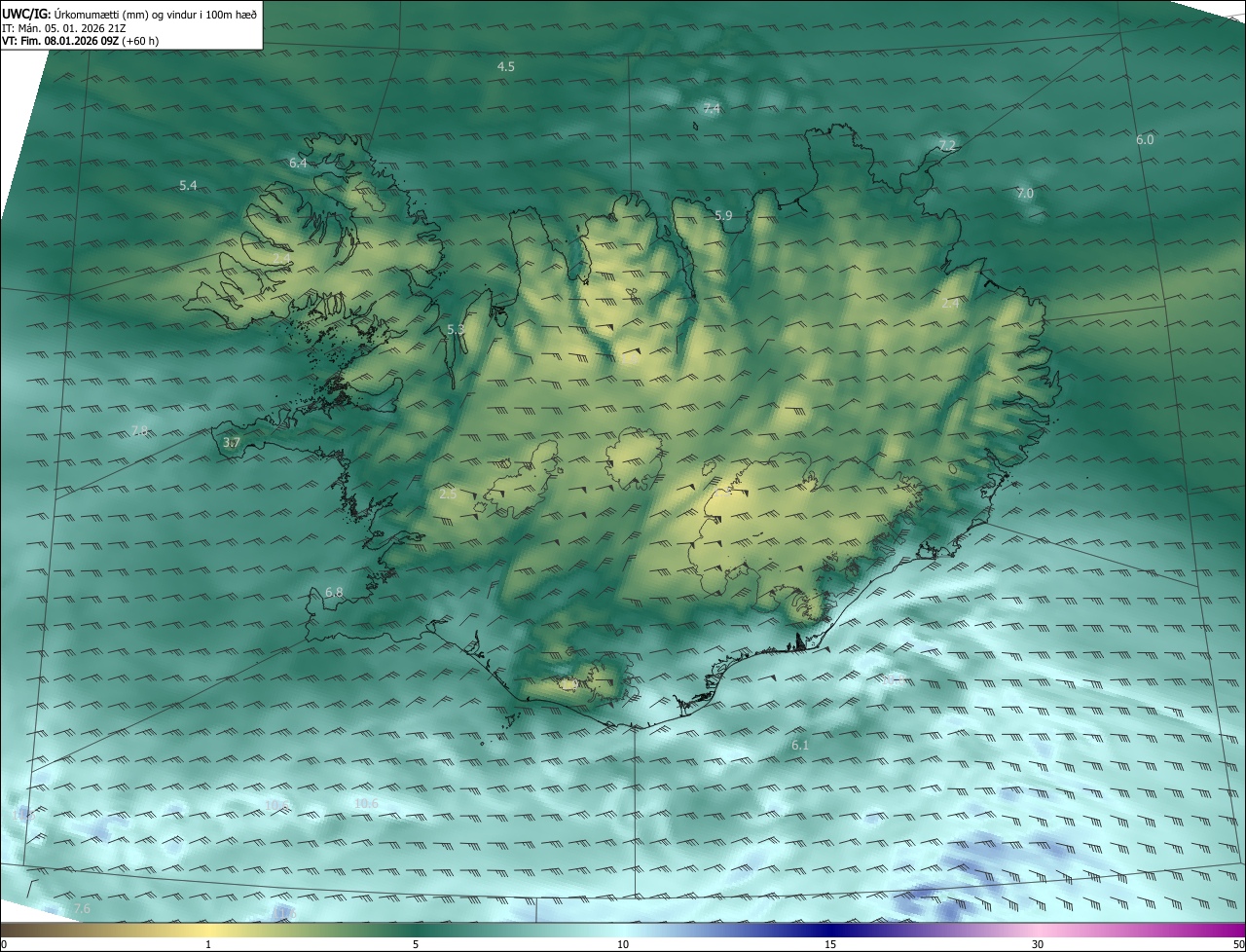The image size is (1246, 952).
Task: Click the legend tick labeled 10
Action: tap(623, 944)
